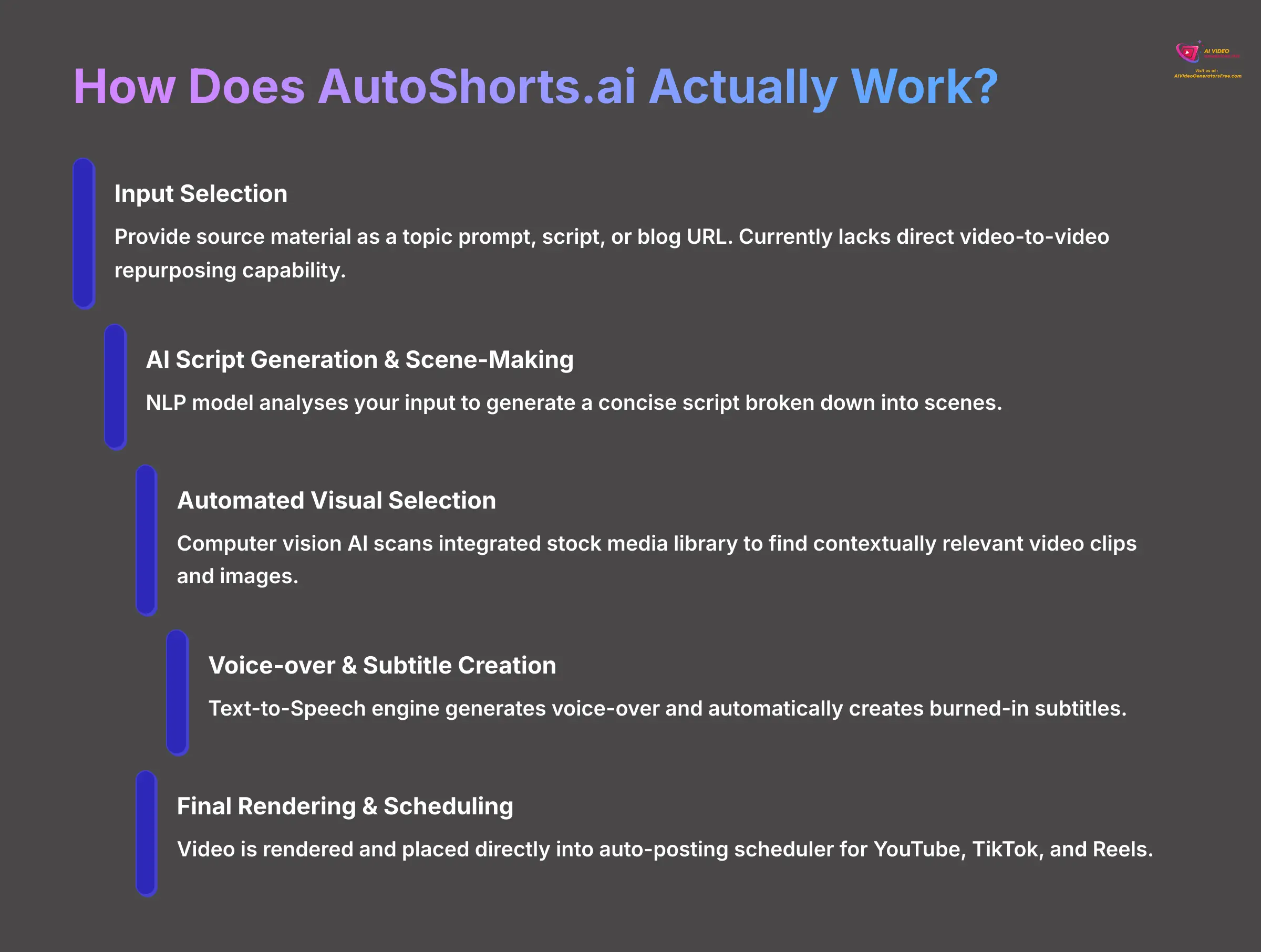Open the AIVideoGeneratorsFree.com link
1261x952 pixels.
pyautogui.click(x=1207, y=76)
